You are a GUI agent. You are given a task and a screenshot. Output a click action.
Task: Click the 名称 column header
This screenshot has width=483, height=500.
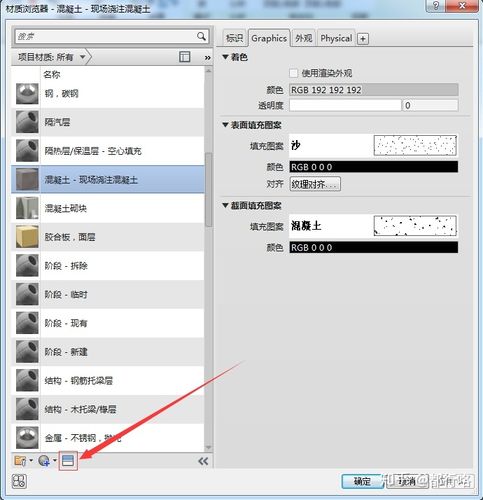pyautogui.click(x=52, y=75)
